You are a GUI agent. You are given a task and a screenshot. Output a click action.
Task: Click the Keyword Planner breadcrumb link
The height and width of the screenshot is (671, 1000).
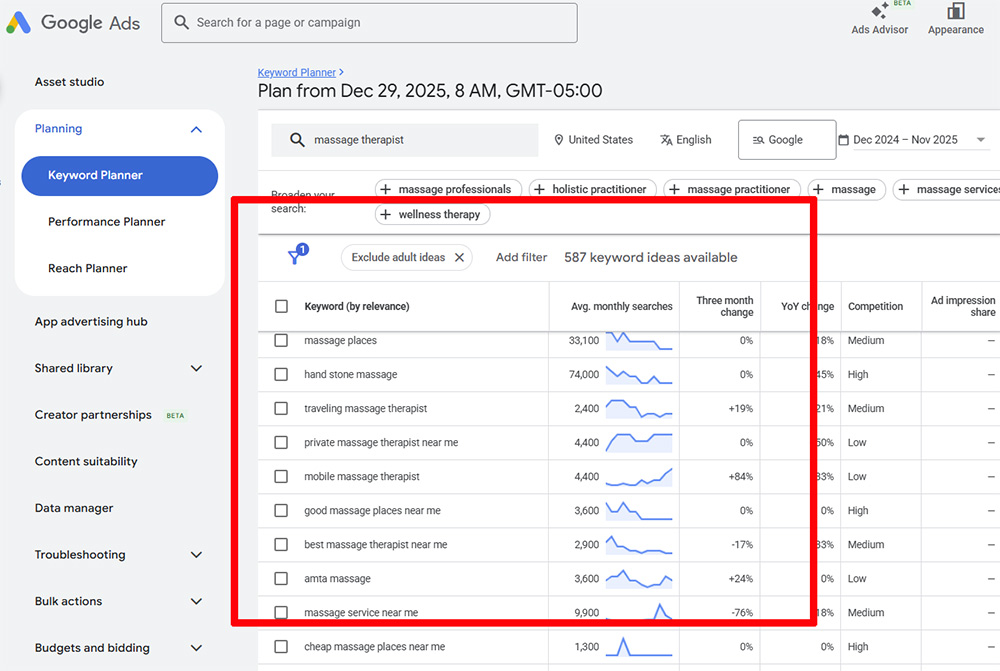pyautogui.click(x=297, y=72)
